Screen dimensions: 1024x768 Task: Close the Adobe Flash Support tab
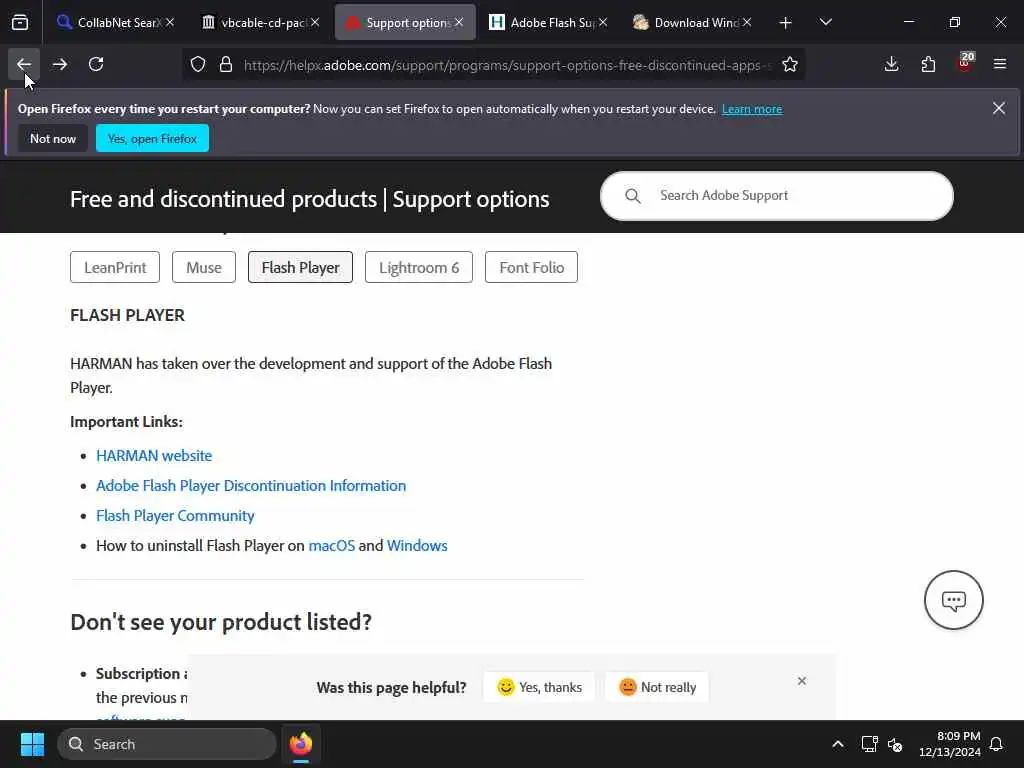603,23
